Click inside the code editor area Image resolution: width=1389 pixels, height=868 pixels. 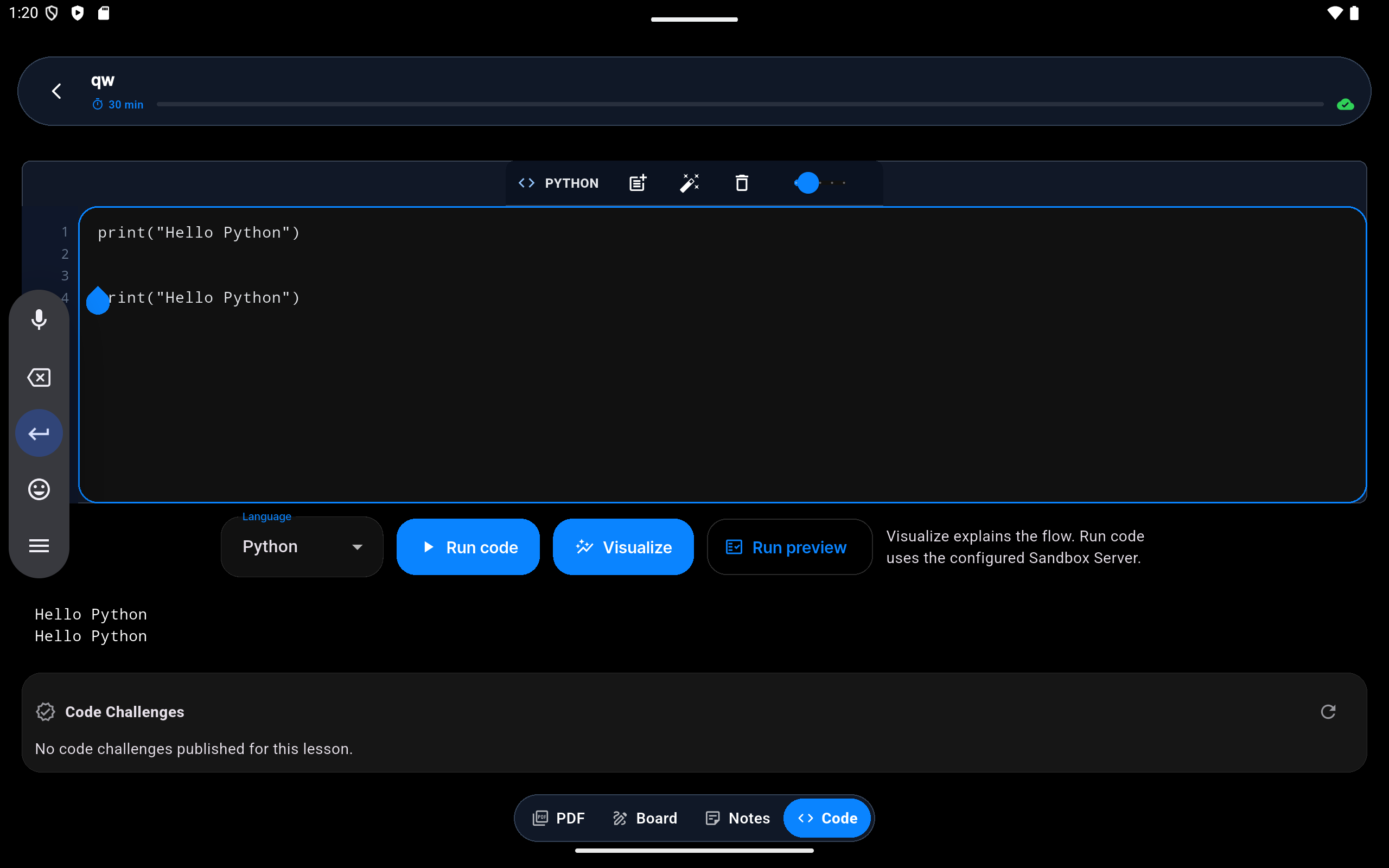tap(722, 355)
